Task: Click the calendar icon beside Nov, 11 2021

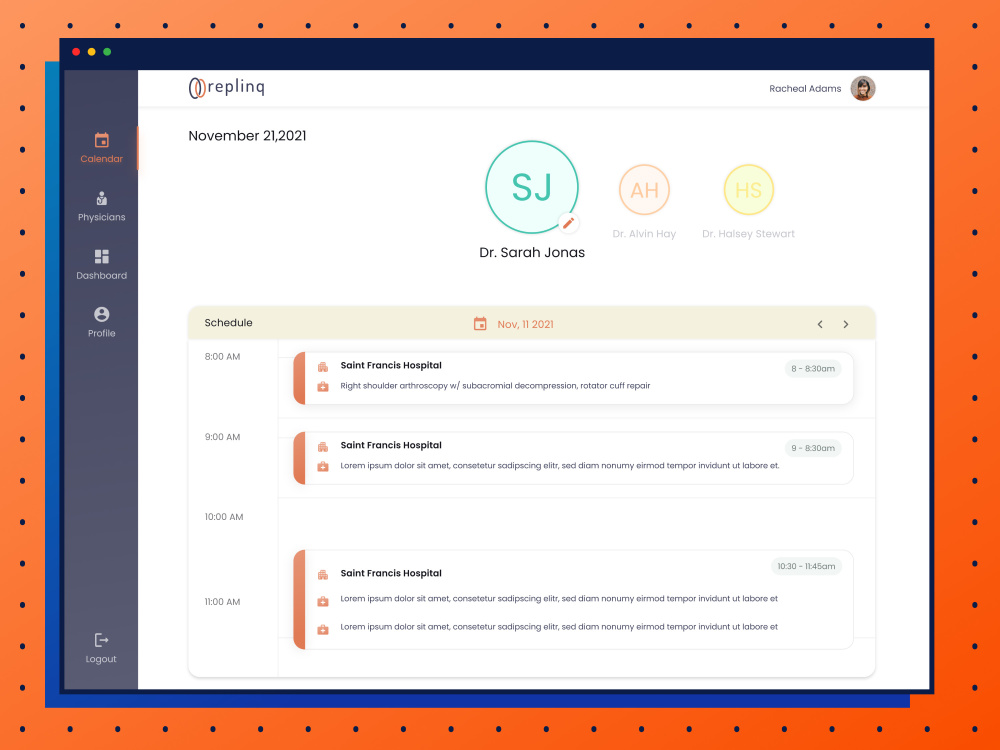Action: pyautogui.click(x=479, y=323)
